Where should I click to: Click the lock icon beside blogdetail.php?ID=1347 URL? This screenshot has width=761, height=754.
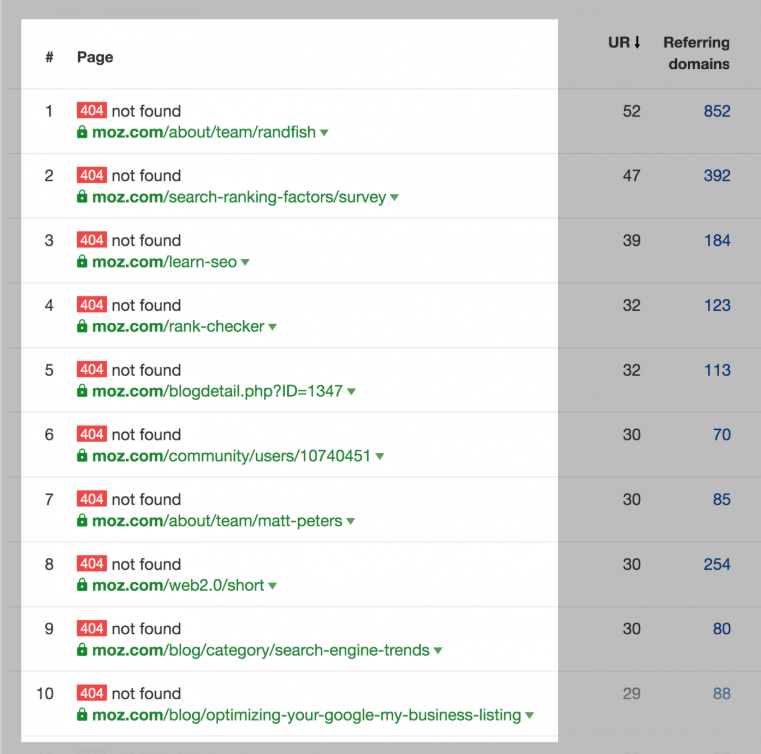pyautogui.click(x=83, y=391)
